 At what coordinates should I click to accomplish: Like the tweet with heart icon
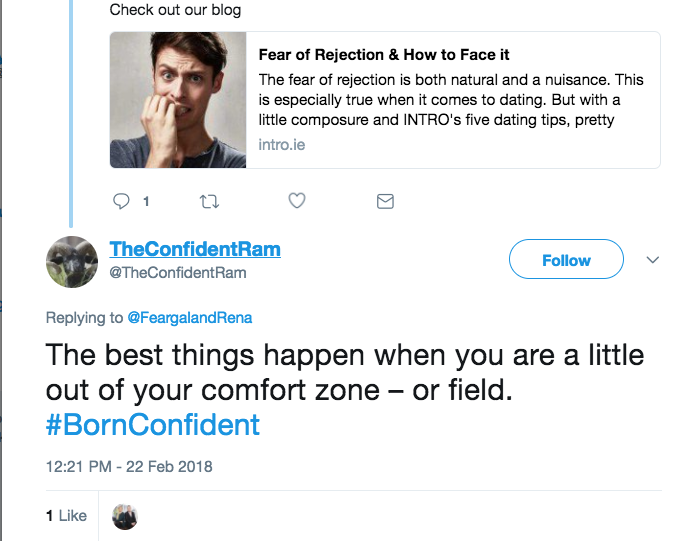(296, 201)
